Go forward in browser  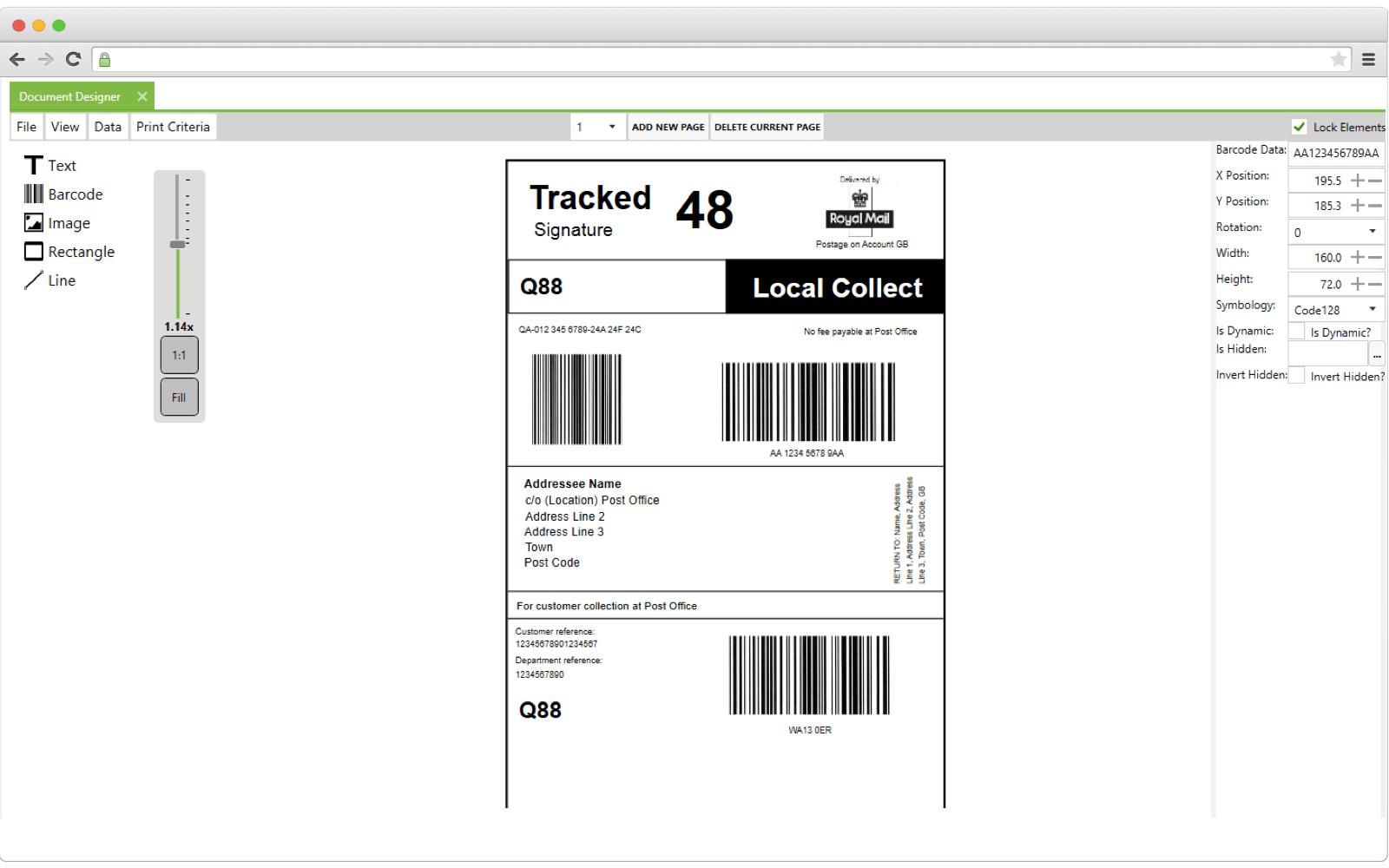pos(46,59)
